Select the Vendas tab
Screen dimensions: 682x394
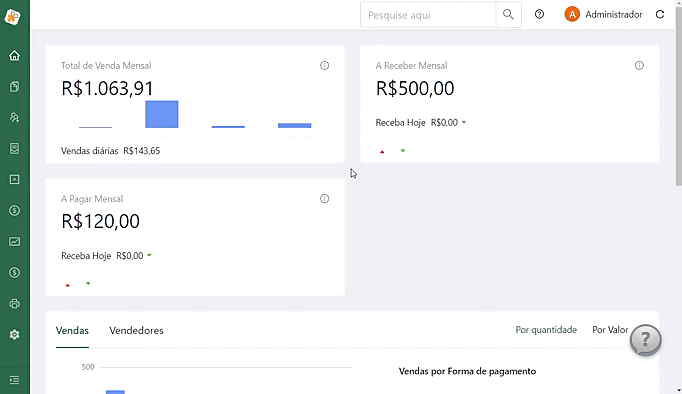click(x=72, y=331)
